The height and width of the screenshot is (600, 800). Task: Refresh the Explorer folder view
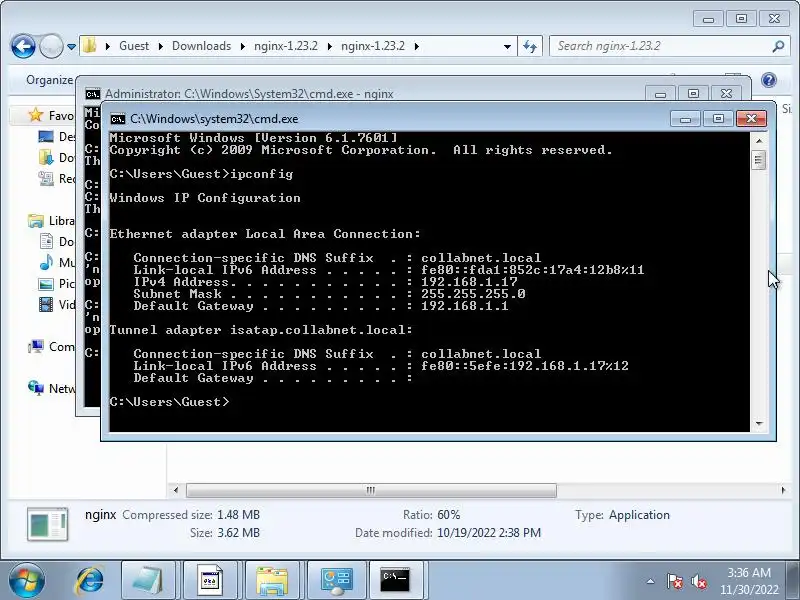click(x=530, y=46)
